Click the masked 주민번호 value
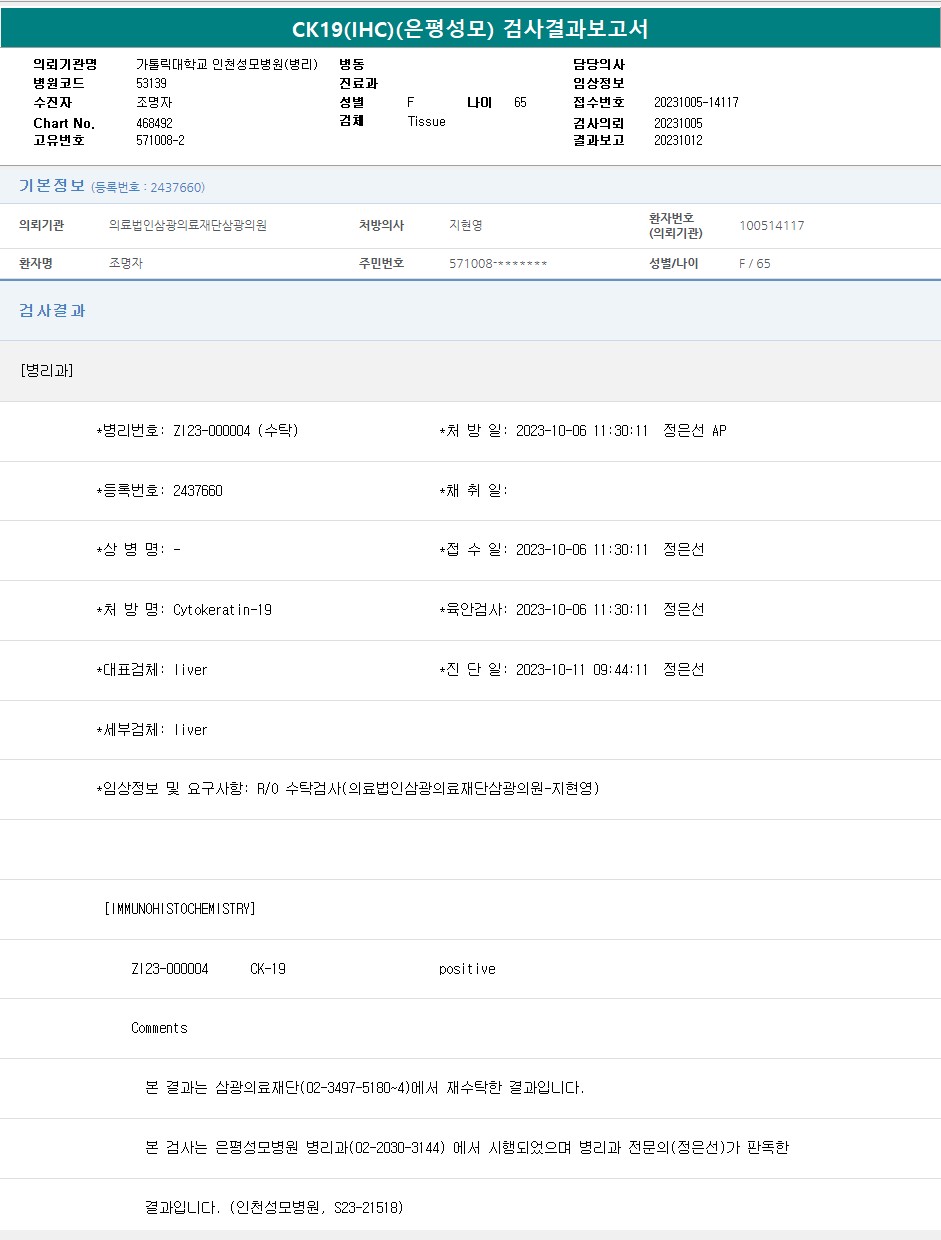 pos(498,264)
